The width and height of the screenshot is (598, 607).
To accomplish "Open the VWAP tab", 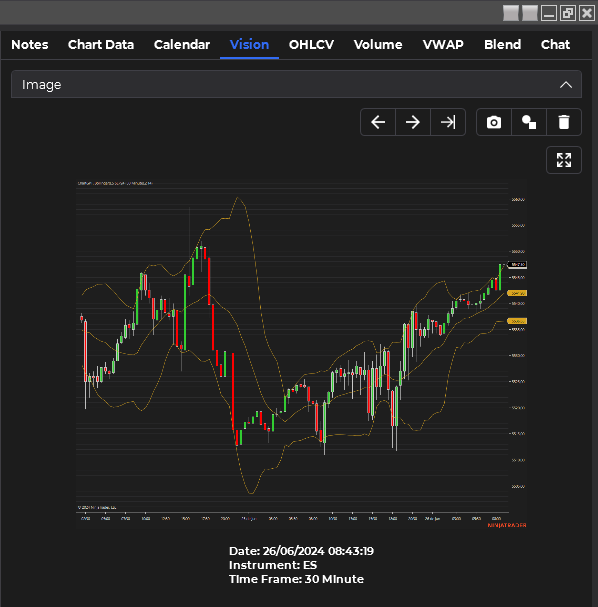I will coord(443,45).
